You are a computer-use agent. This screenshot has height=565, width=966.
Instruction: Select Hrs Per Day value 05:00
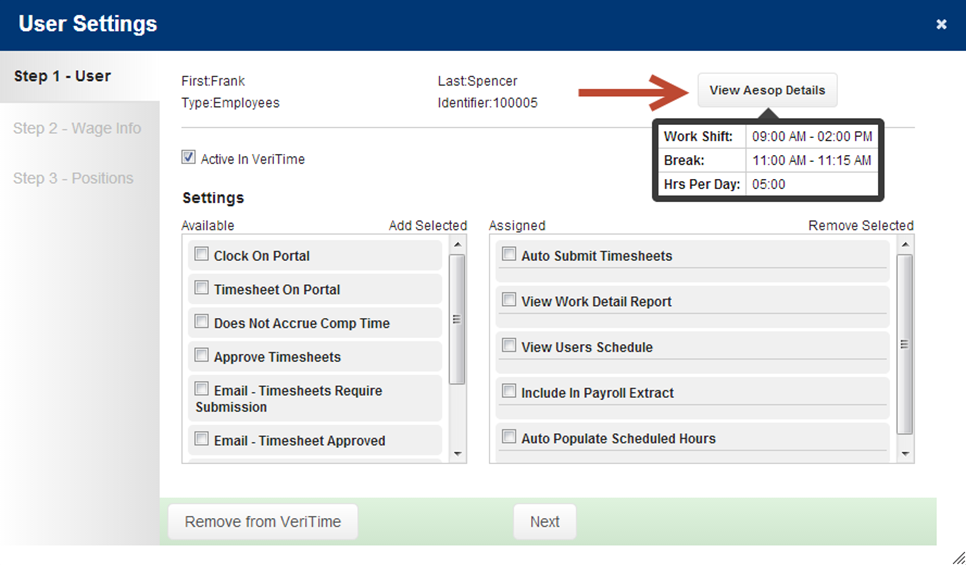[768, 184]
